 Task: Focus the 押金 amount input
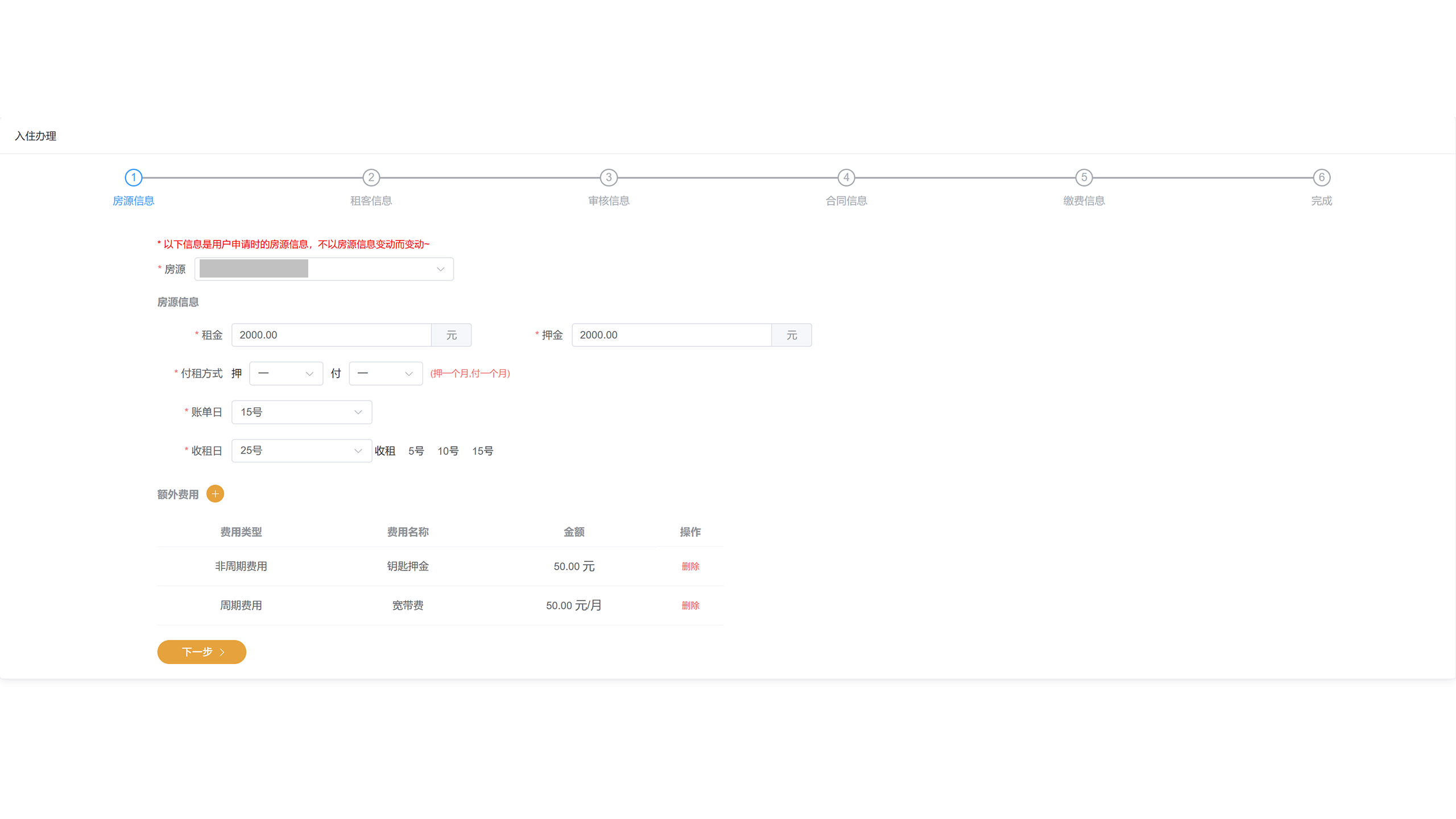(671, 335)
